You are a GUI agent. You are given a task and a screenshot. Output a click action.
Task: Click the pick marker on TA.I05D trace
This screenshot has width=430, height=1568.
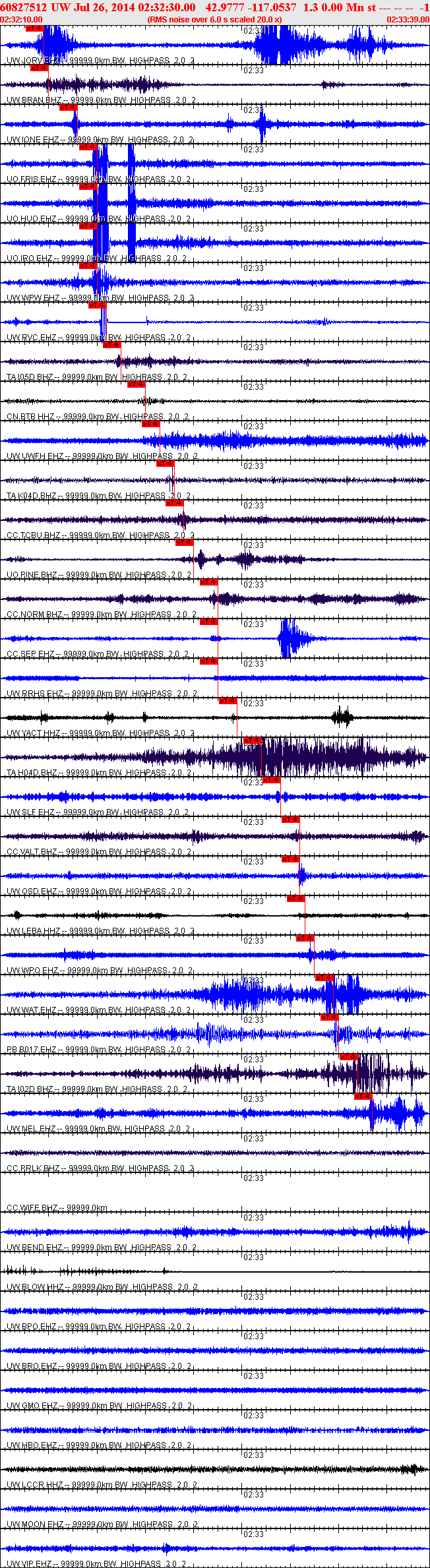(112, 345)
